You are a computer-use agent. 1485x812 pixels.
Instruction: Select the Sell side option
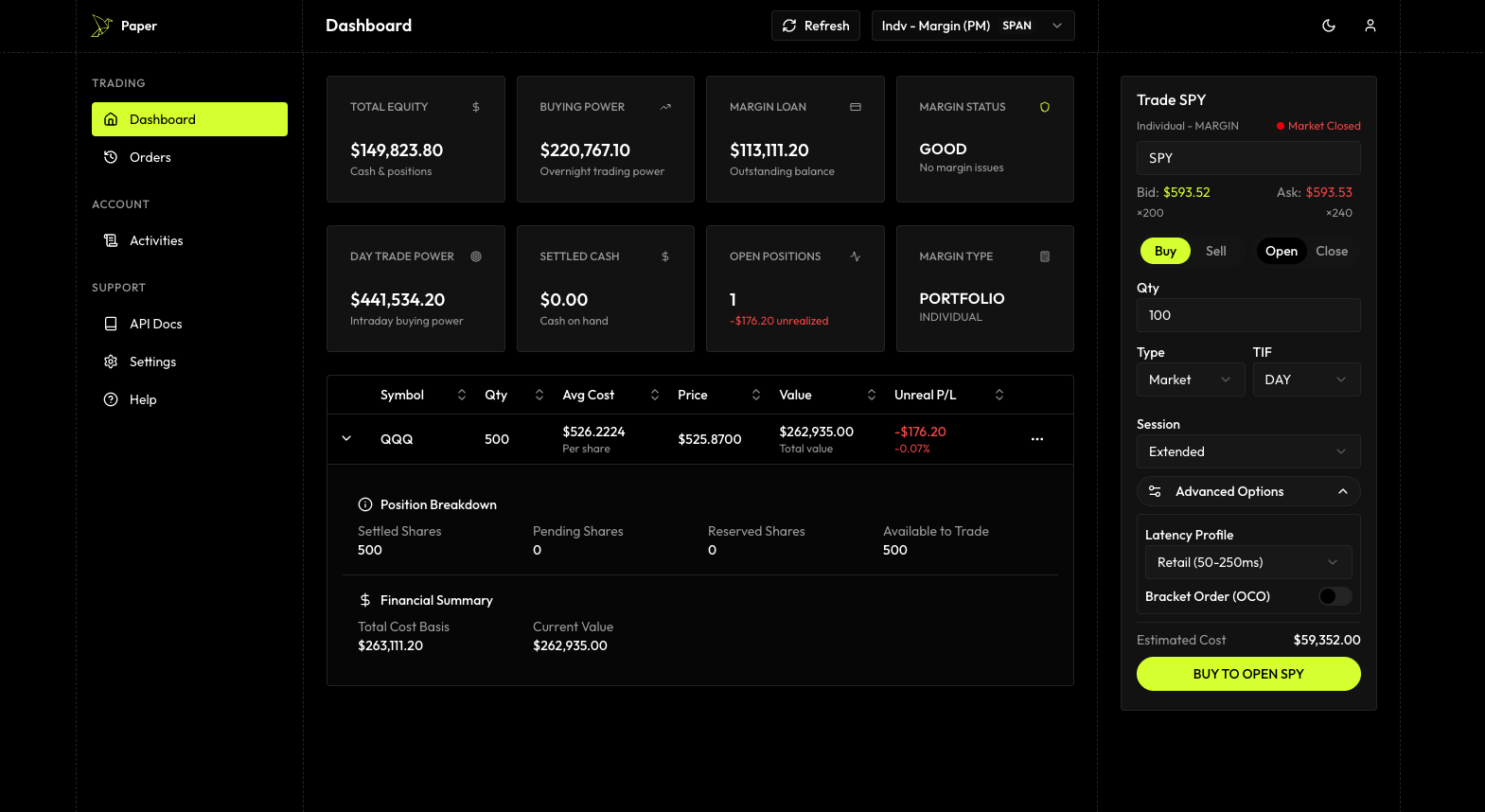[x=1216, y=251]
